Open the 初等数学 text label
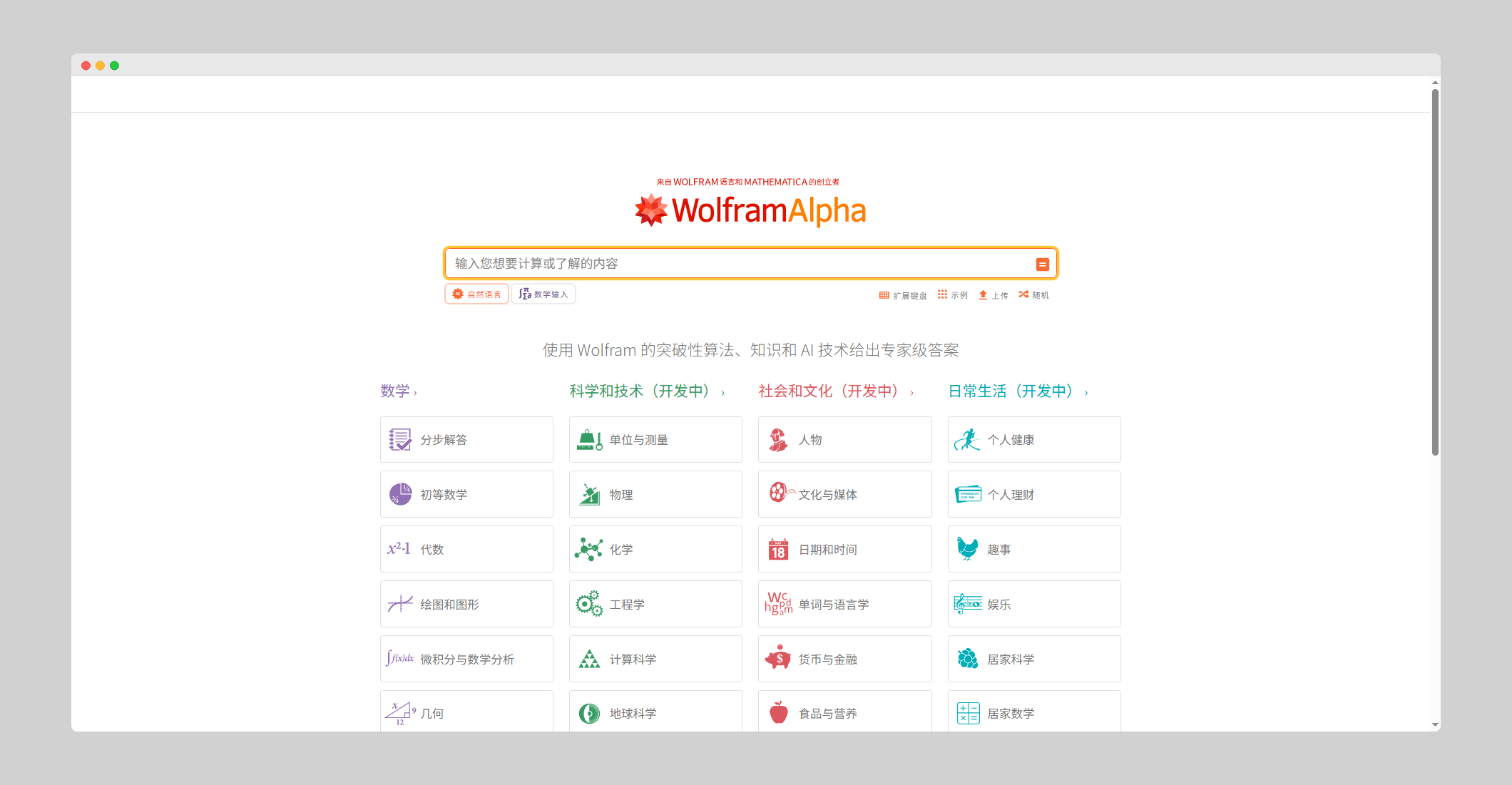The height and width of the screenshot is (785, 1512). 444,495
